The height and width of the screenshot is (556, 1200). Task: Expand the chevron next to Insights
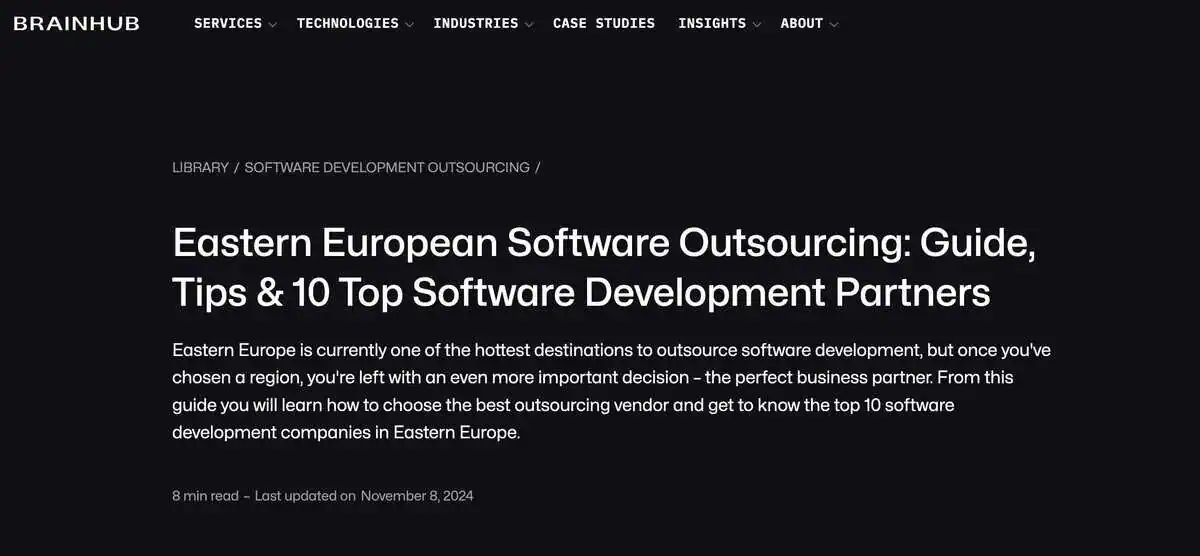click(757, 24)
